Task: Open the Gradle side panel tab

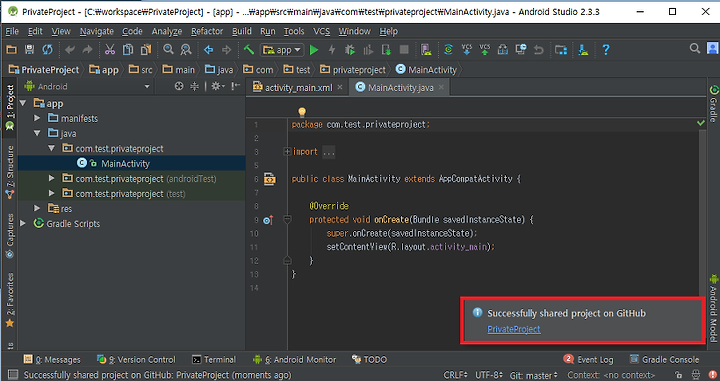Action: (x=714, y=103)
